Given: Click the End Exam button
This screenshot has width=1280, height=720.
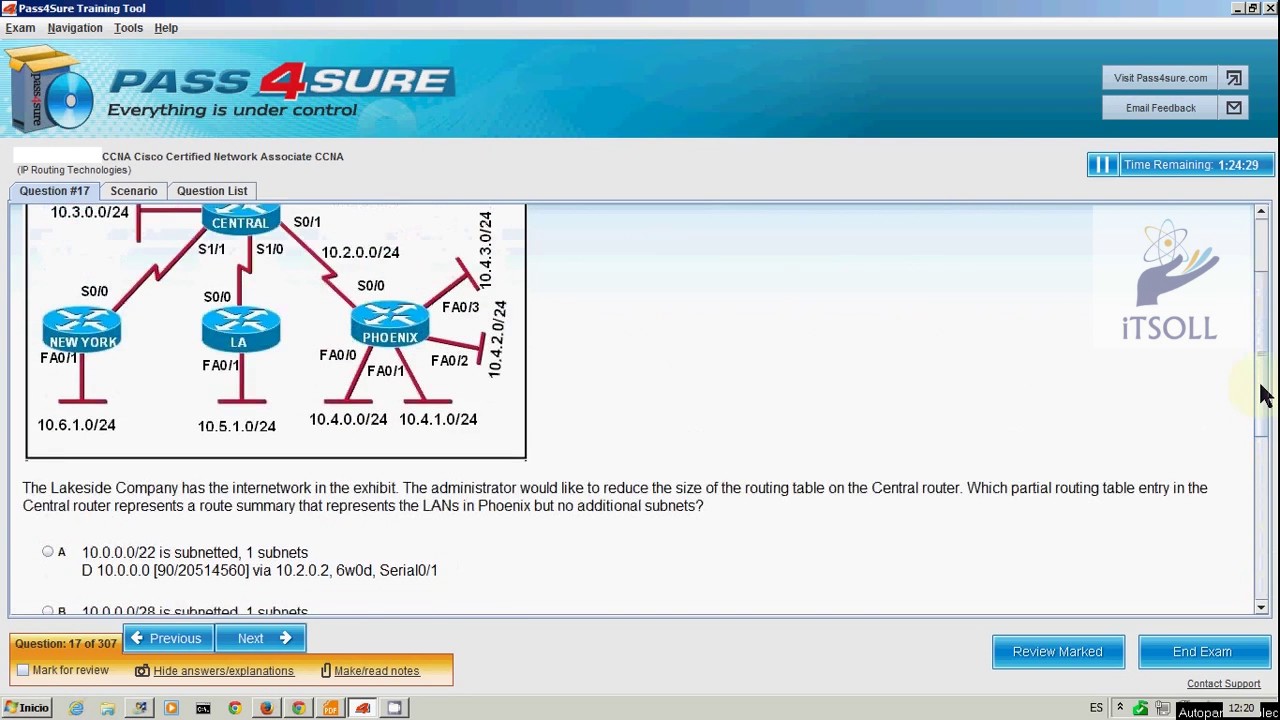Looking at the screenshot, I should tap(1203, 652).
